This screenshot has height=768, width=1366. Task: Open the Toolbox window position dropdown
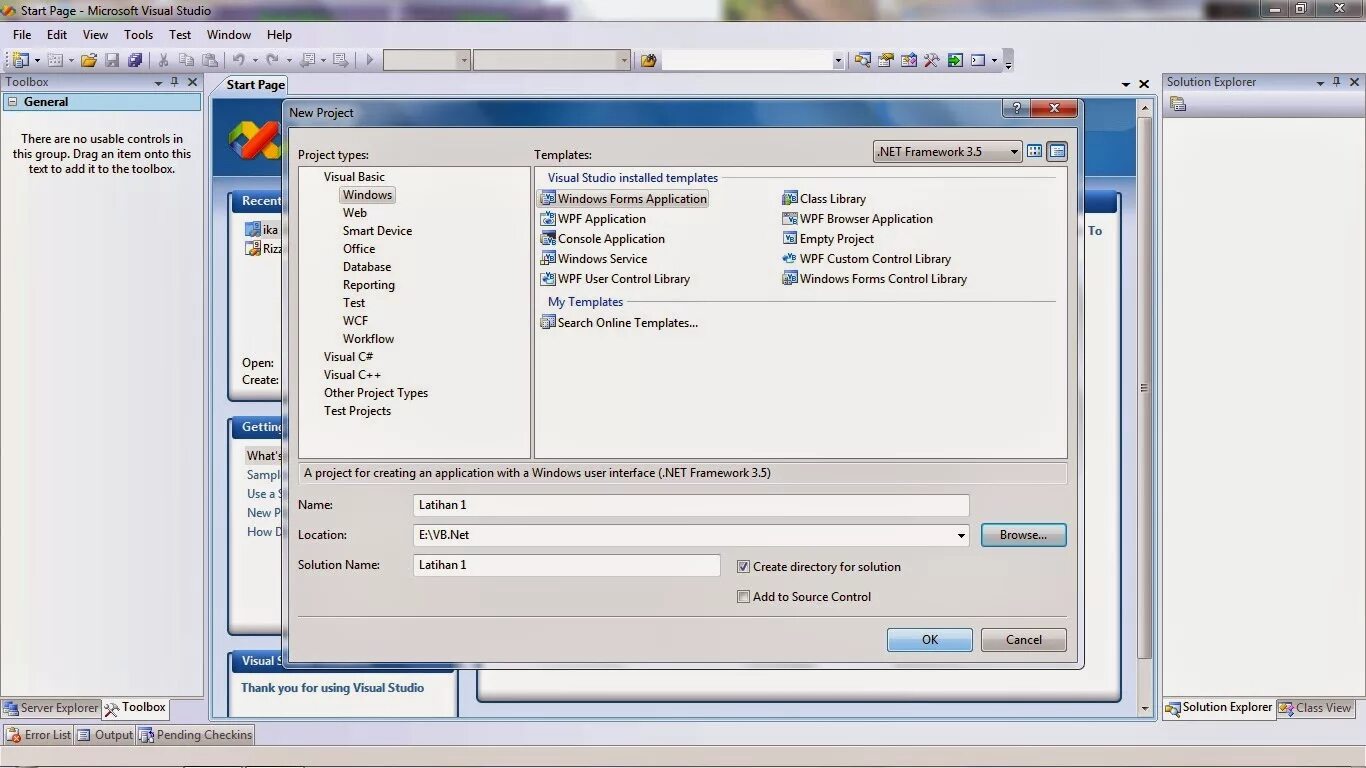[158, 83]
